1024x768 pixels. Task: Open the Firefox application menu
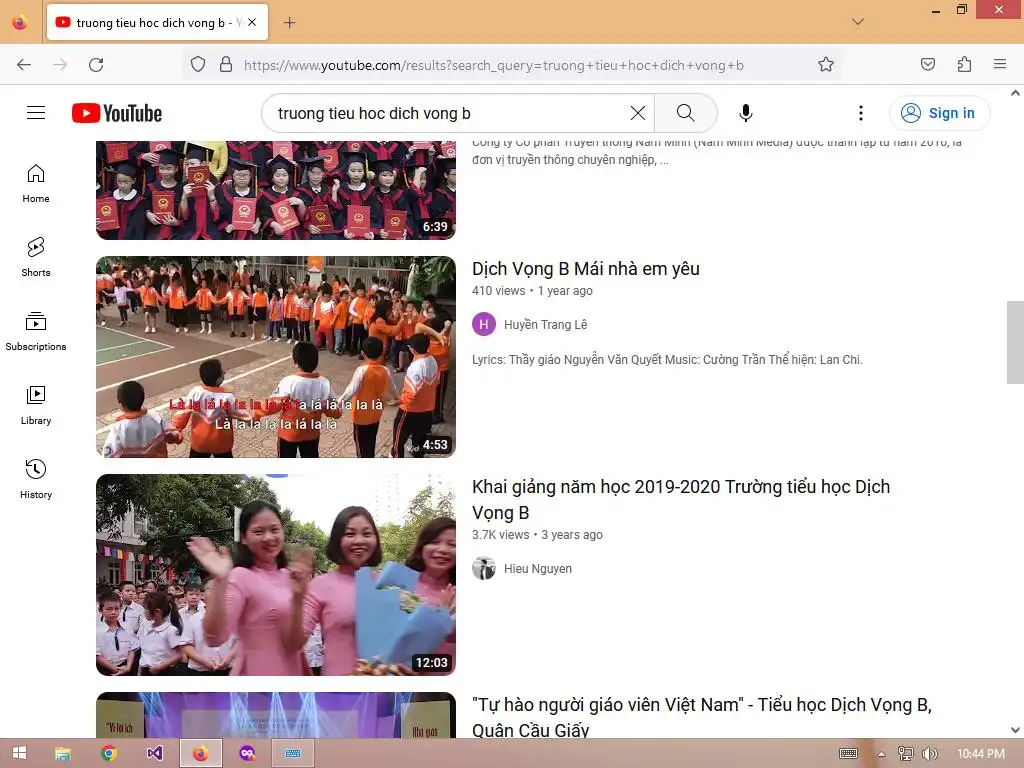1000,65
